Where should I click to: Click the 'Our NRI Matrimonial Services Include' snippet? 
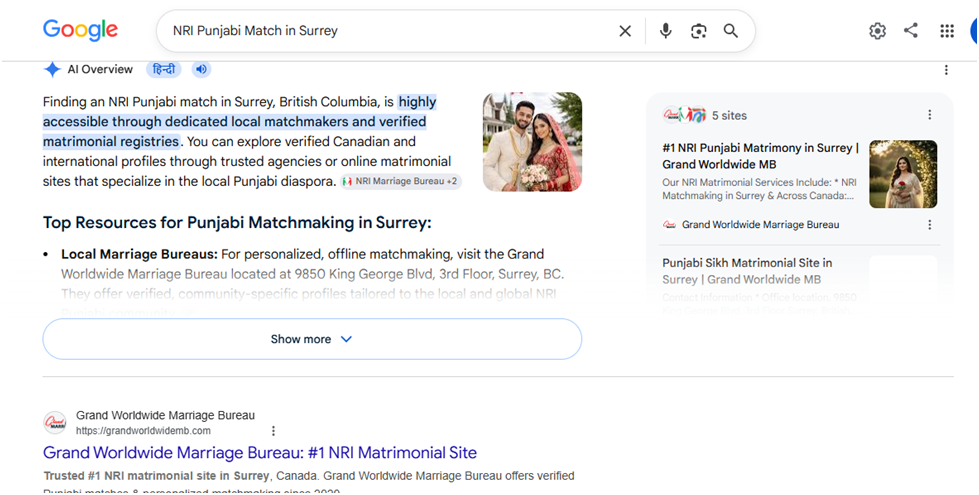pyautogui.click(x=759, y=189)
